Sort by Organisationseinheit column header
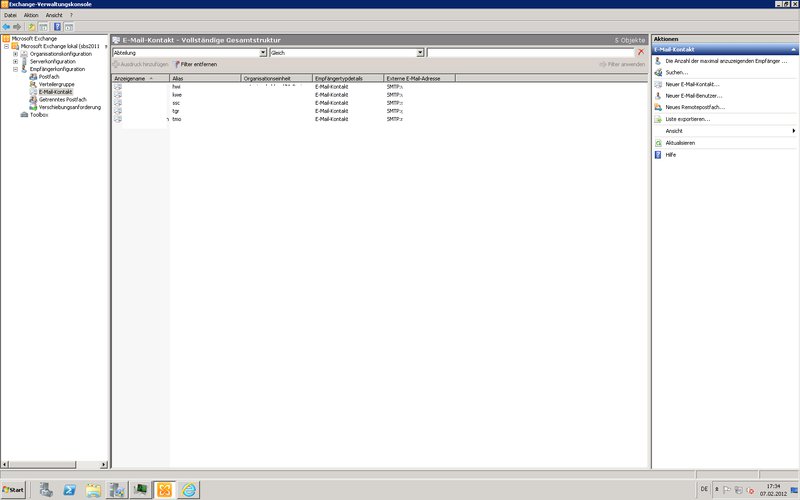This screenshot has height=500, width=800. [277, 79]
